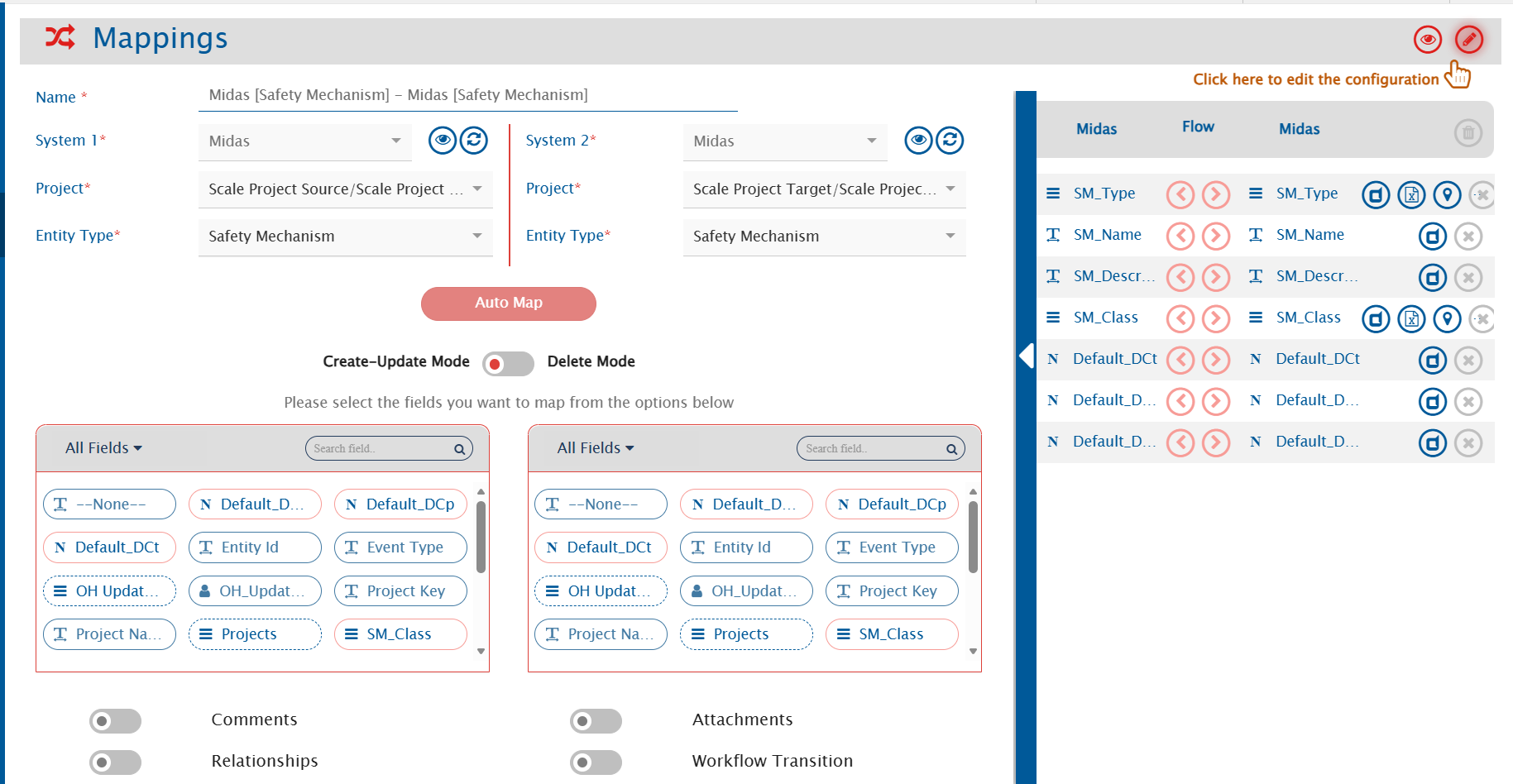The height and width of the screenshot is (784, 1513).
Task: Click the mapping Name input field
Action: tap(467, 95)
